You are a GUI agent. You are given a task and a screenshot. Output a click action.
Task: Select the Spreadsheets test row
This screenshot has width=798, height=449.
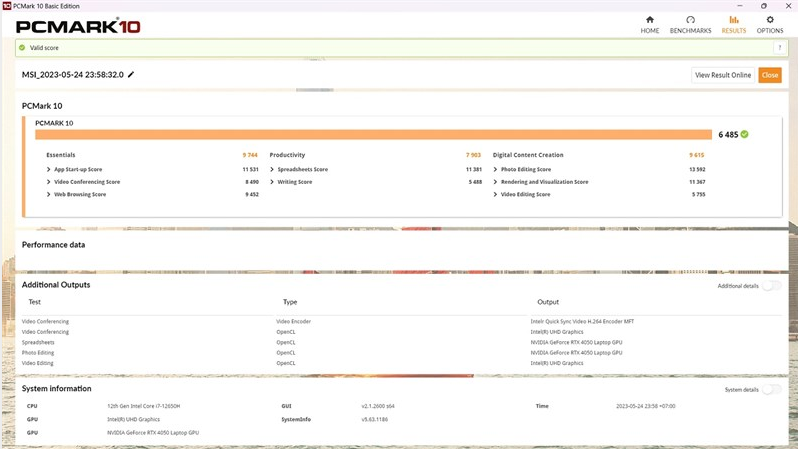pos(38,343)
